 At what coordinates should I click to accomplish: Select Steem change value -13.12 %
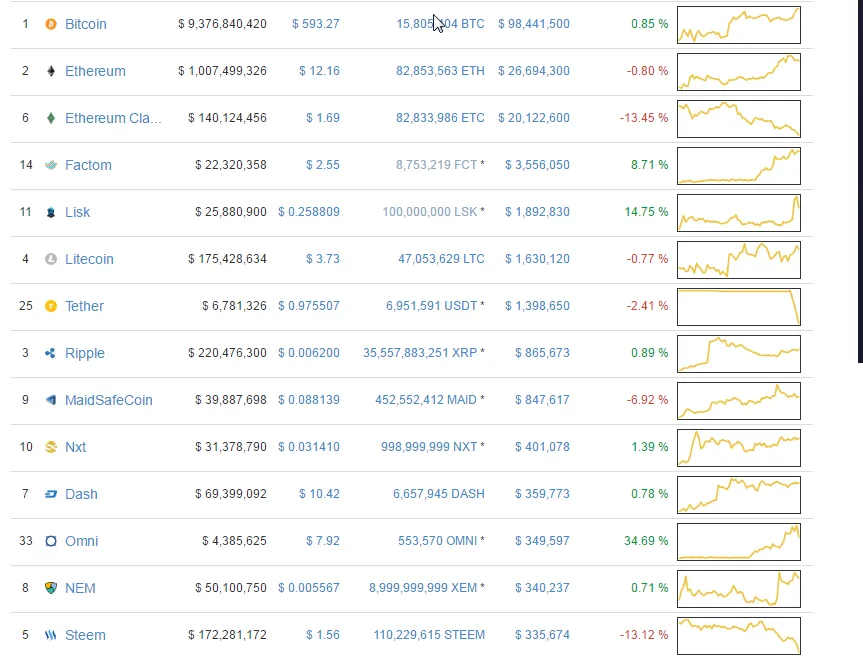click(644, 635)
